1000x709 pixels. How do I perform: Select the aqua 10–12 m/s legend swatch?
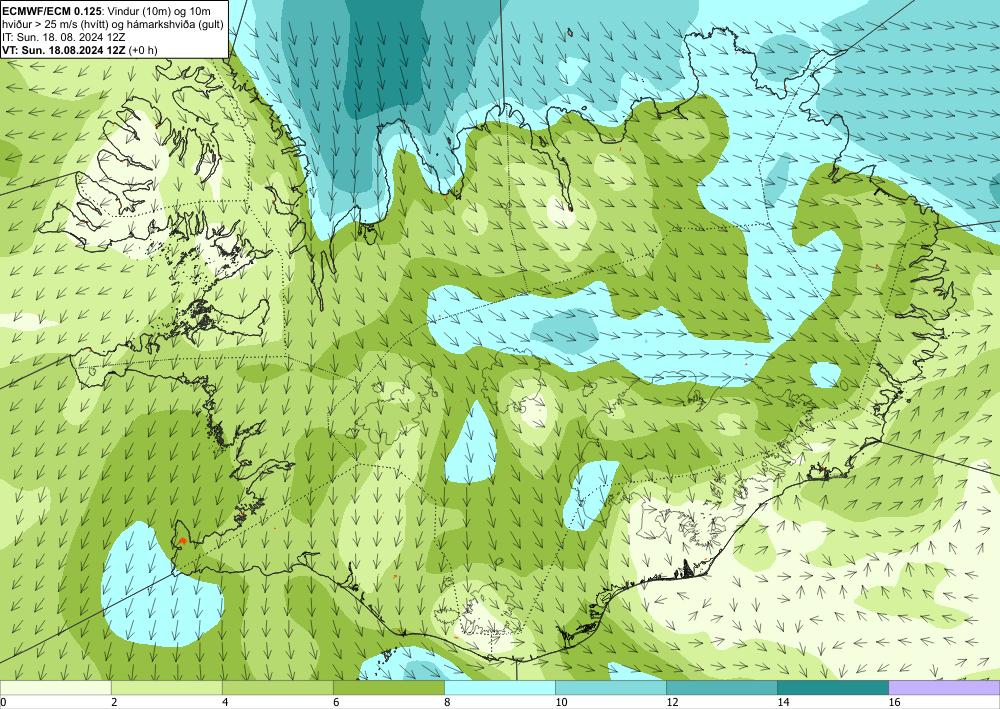click(610, 687)
